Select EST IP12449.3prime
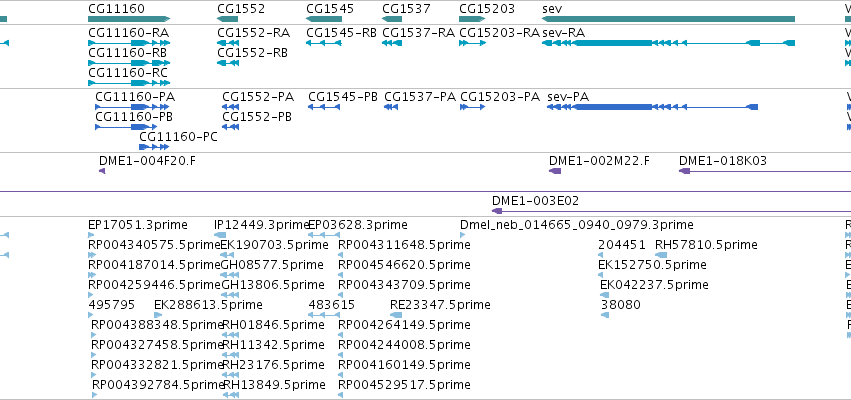 pos(220,235)
